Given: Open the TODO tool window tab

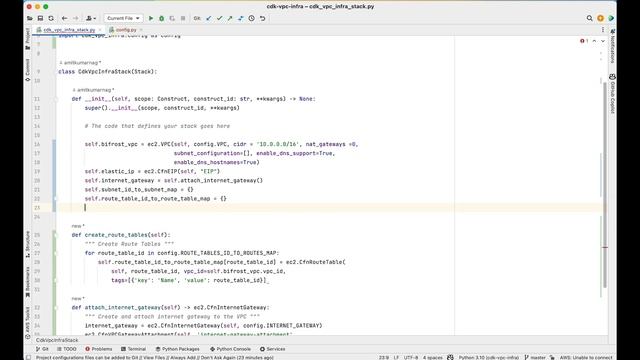Looking at the screenshot, I should click(x=67, y=349).
